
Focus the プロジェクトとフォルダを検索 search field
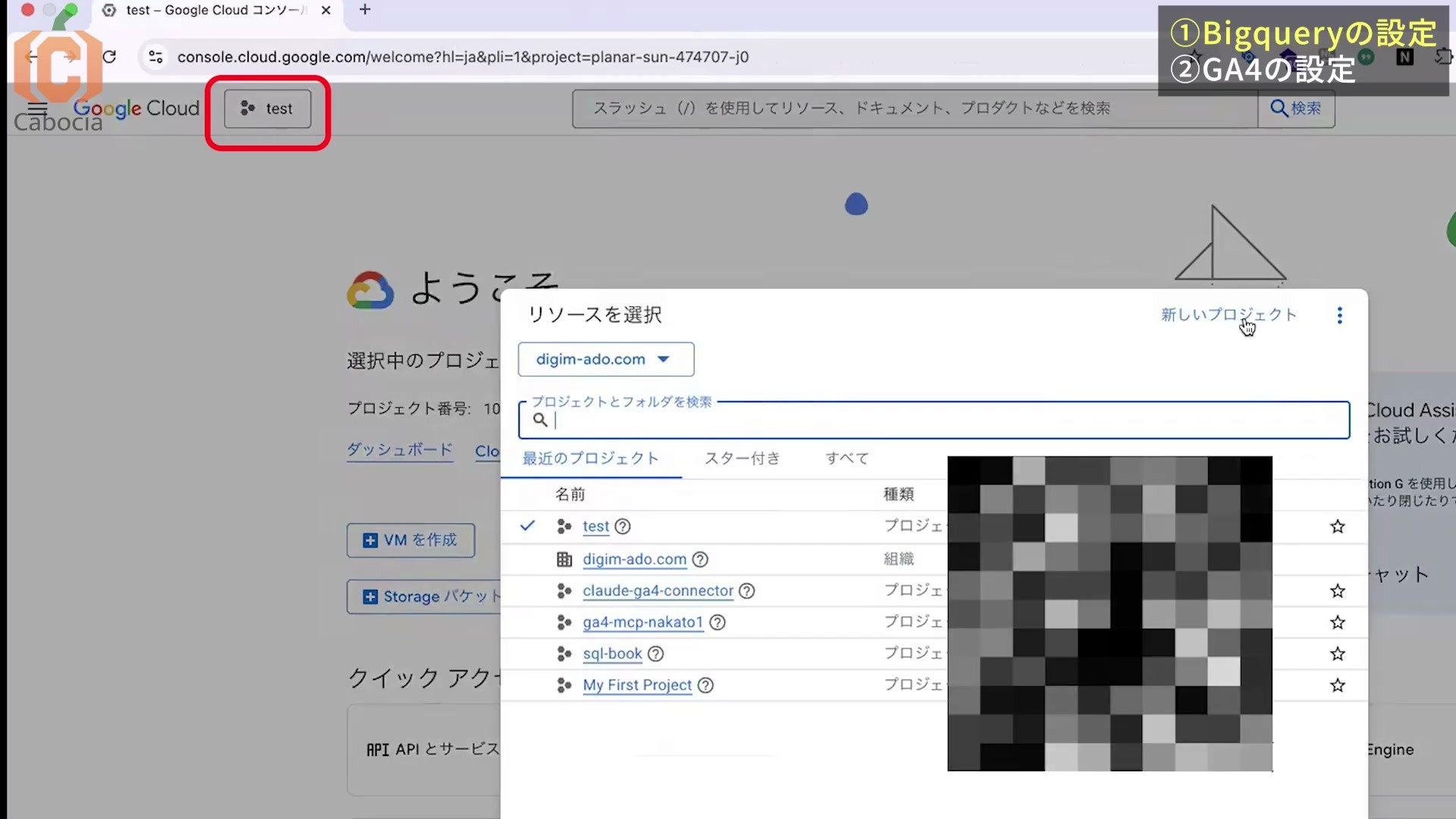point(934,420)
